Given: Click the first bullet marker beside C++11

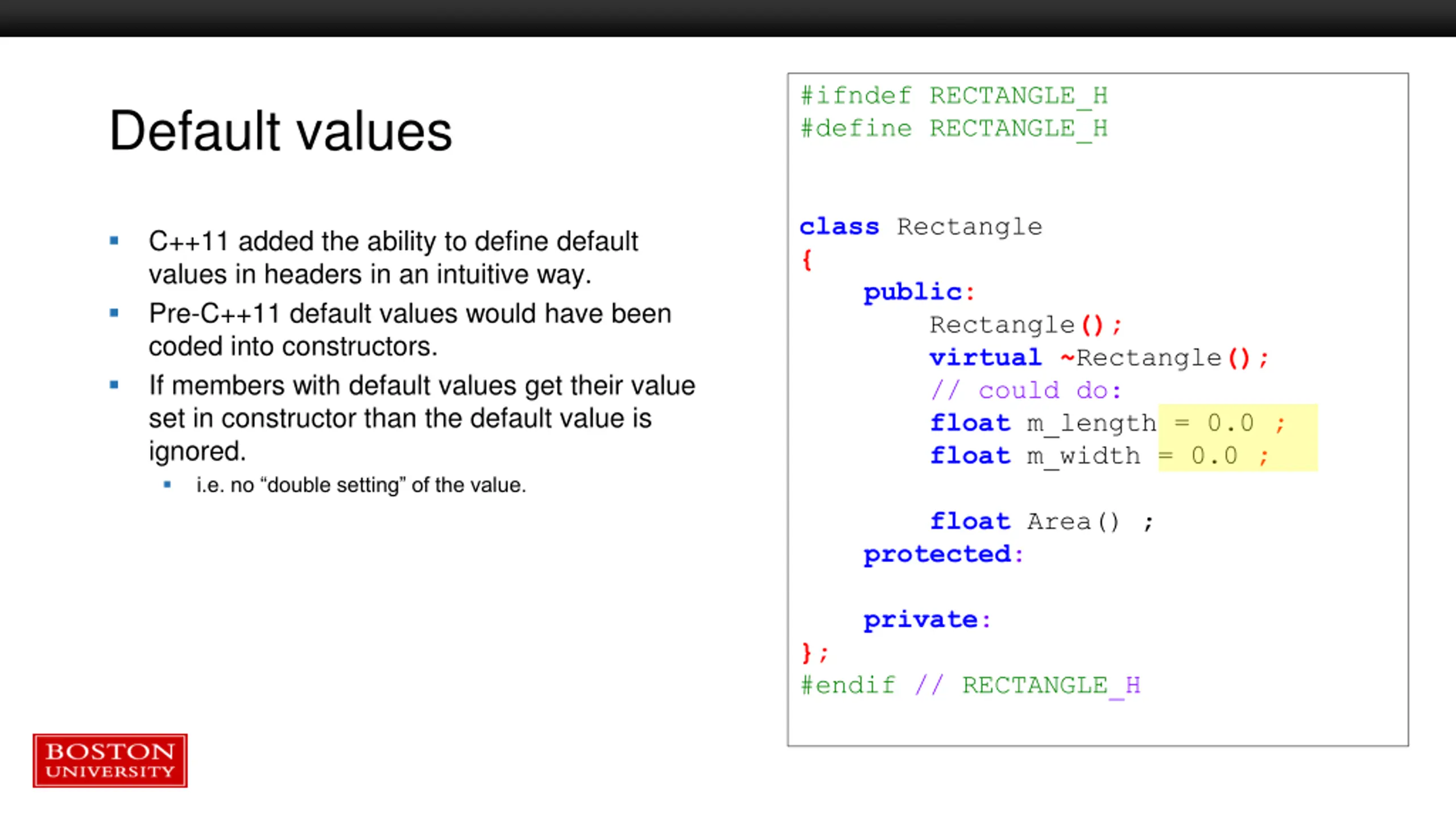Looking at the screenshot, I should pos(114,241).
